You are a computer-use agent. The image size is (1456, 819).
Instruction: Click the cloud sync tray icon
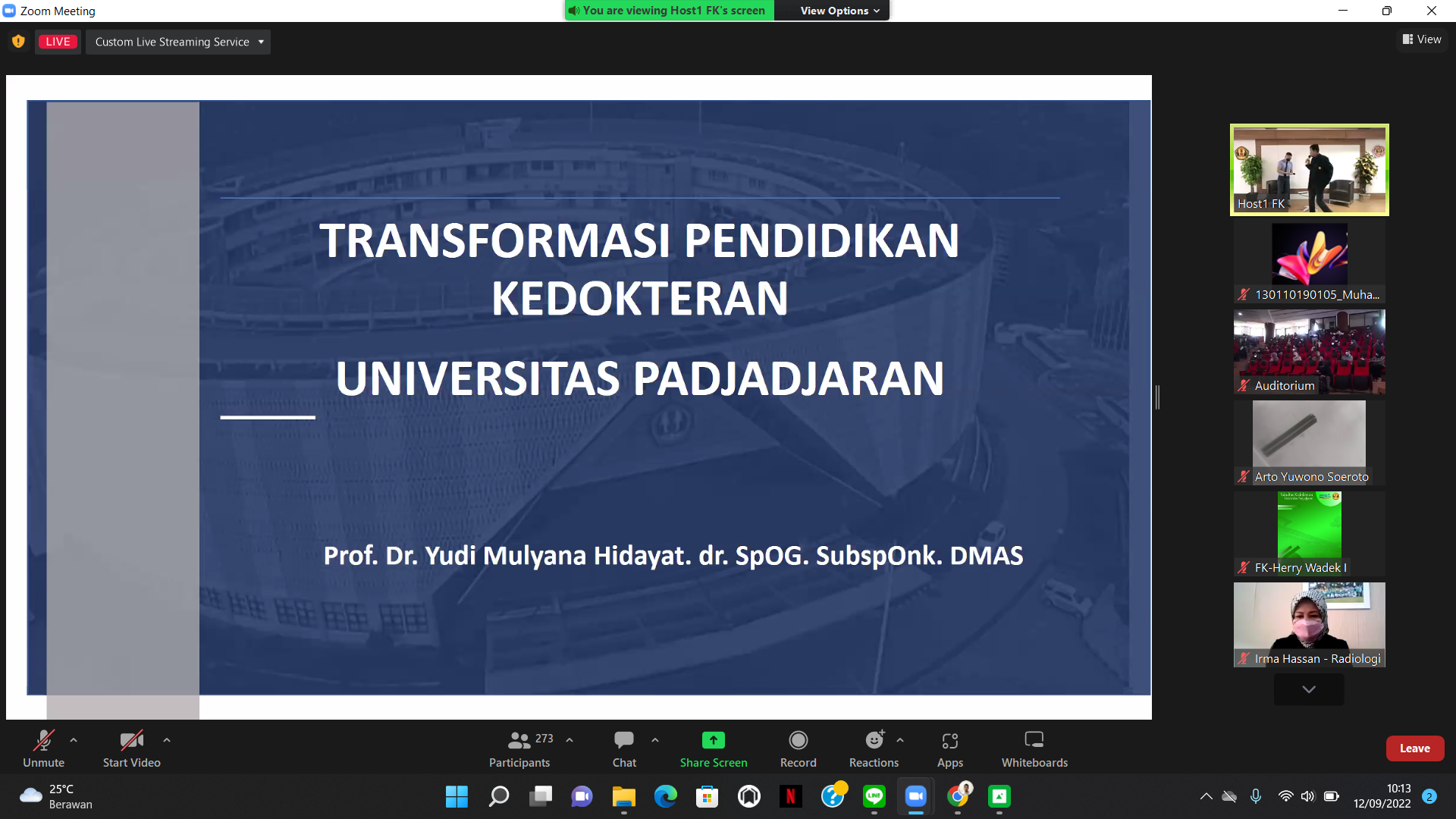click(1229, 796)
